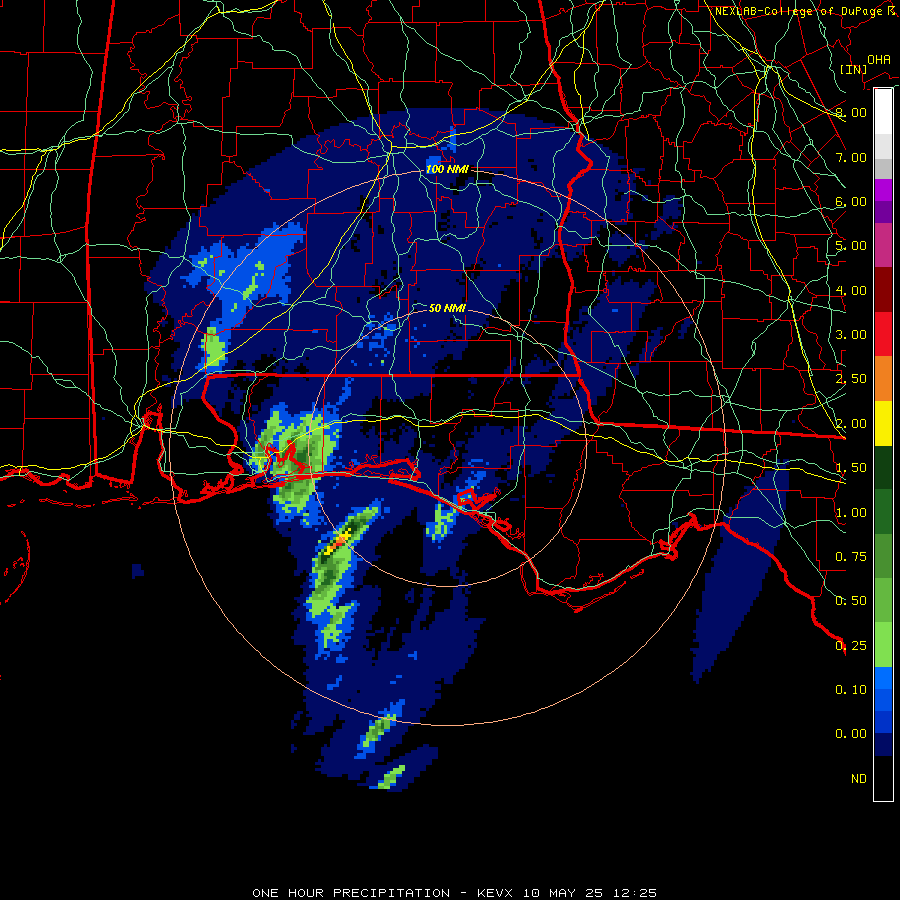Screen dimensions: 900x900
Task: Select the bright magenta legend swatch
Action: (883, 190)
